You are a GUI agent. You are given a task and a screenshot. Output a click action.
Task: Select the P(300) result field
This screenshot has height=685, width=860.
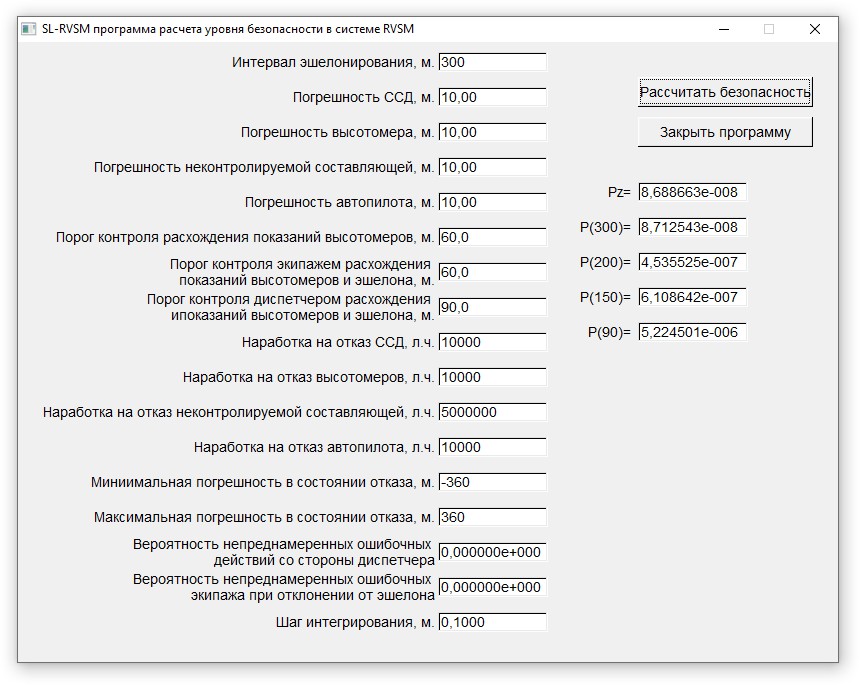coord(692,227)
